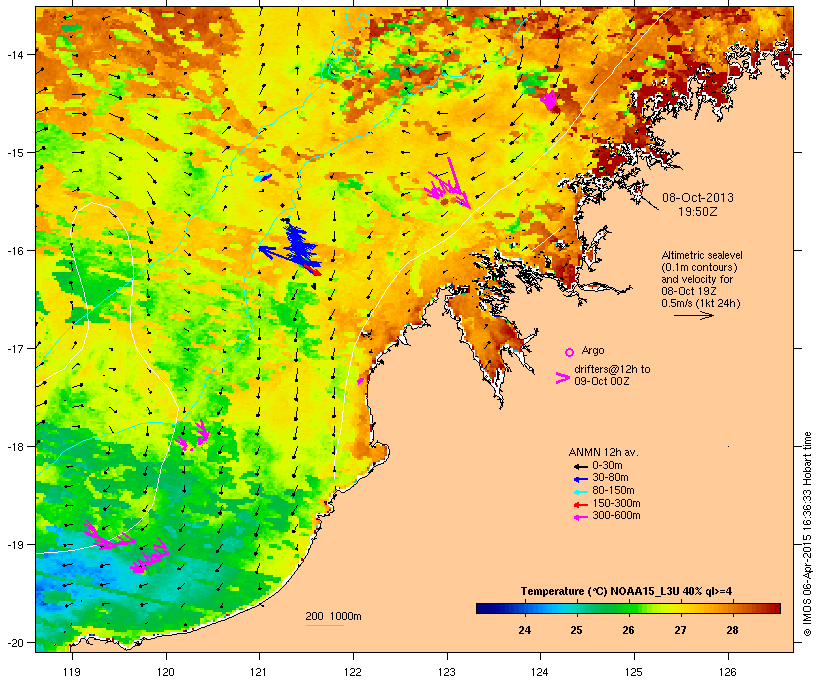The image size is (820, 680).
Task: Click the colorbar at 28 degrees dark red
Action: point(732,608)
